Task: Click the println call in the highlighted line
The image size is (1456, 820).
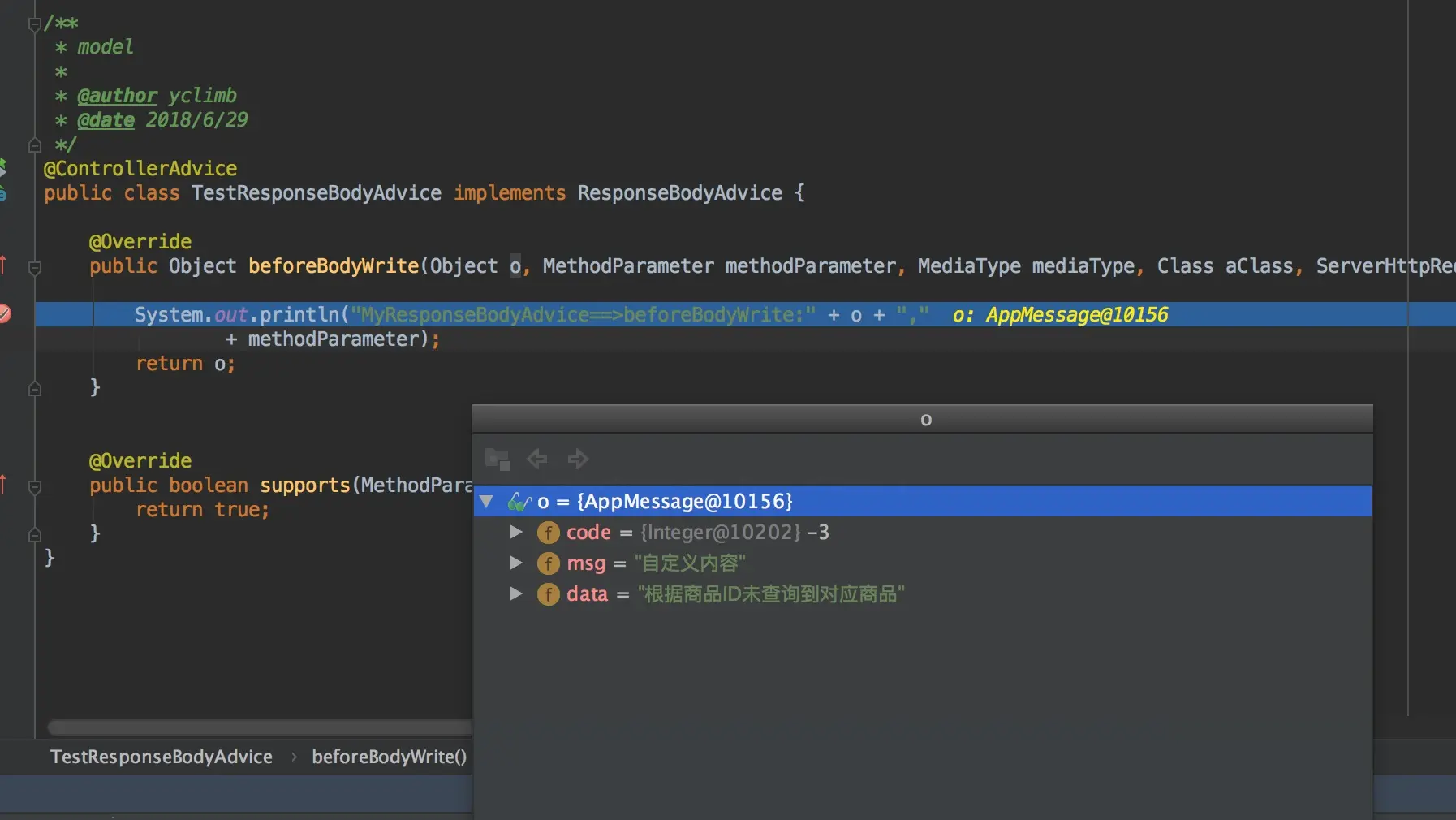Action: (299, 315)
